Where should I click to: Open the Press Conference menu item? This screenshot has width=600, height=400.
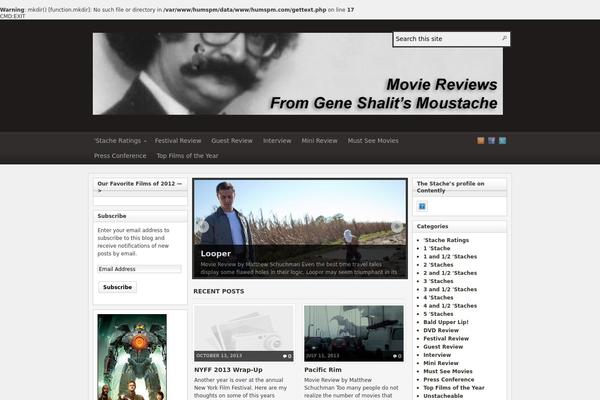(120, 156)
